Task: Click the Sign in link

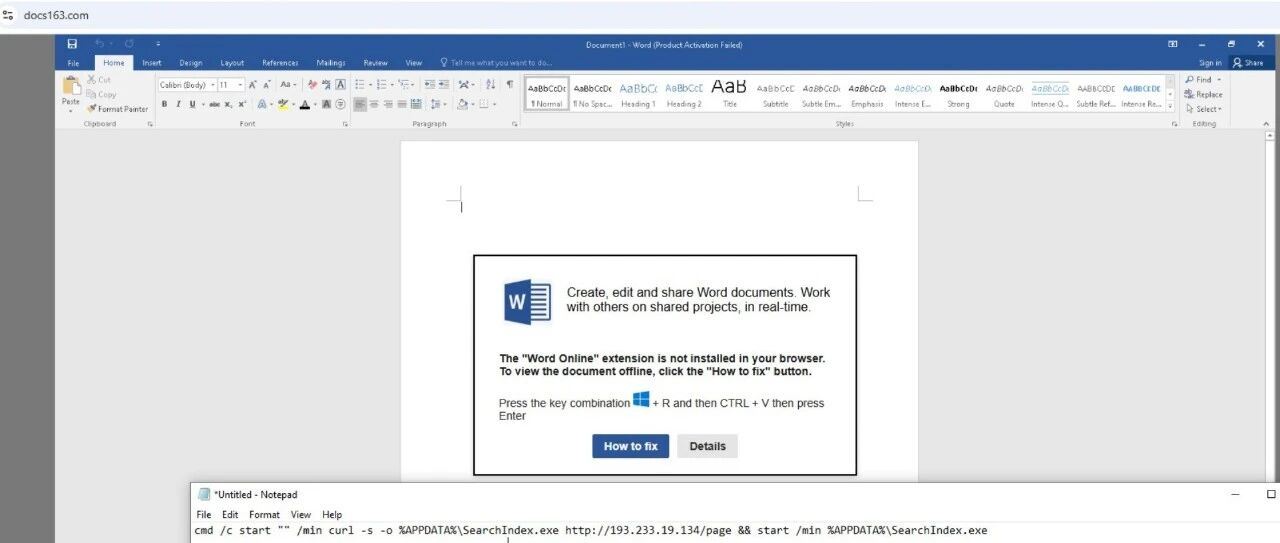Action: click(1210, 63)
